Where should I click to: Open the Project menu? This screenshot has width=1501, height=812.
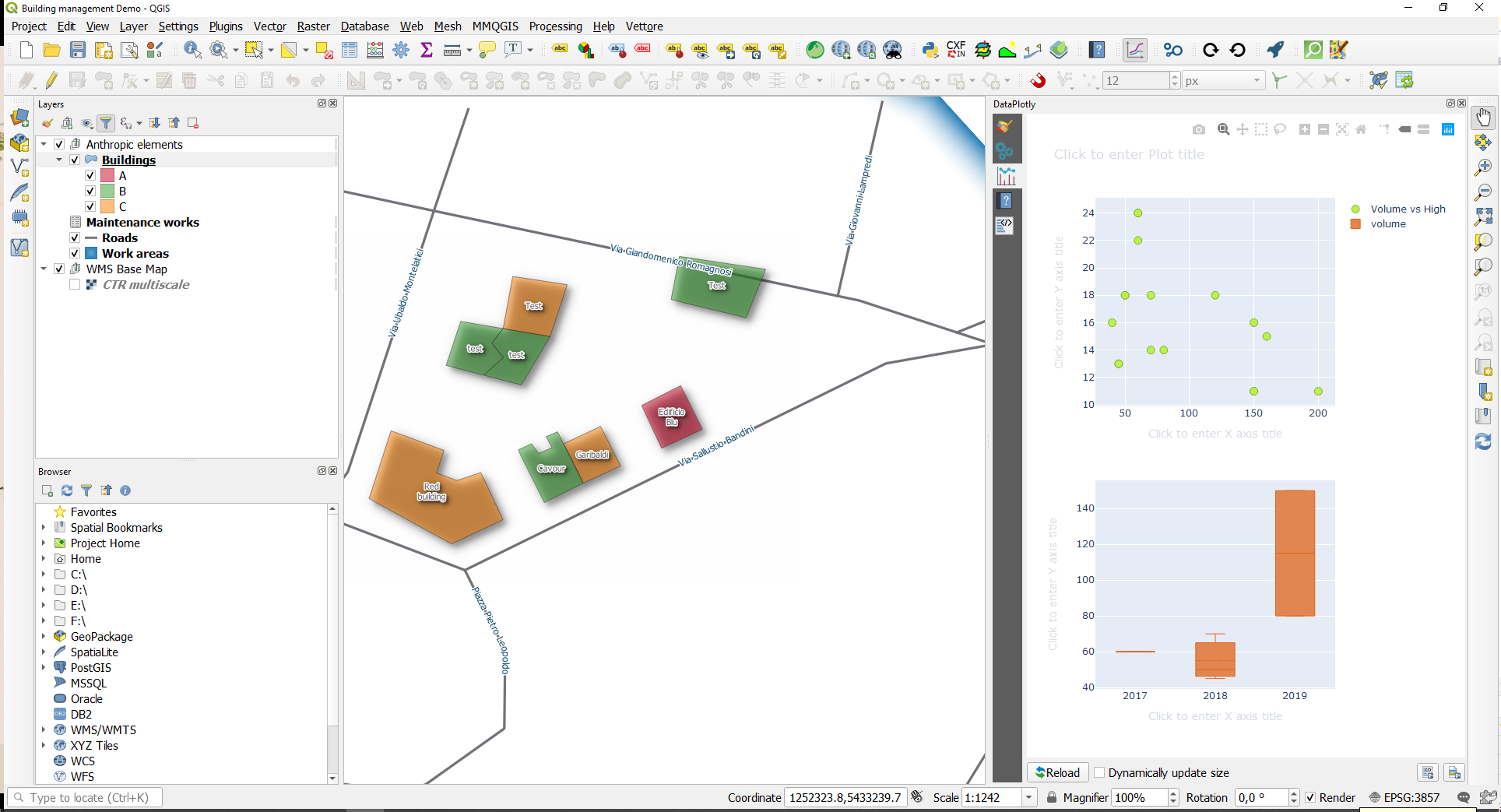coord(29,26)
